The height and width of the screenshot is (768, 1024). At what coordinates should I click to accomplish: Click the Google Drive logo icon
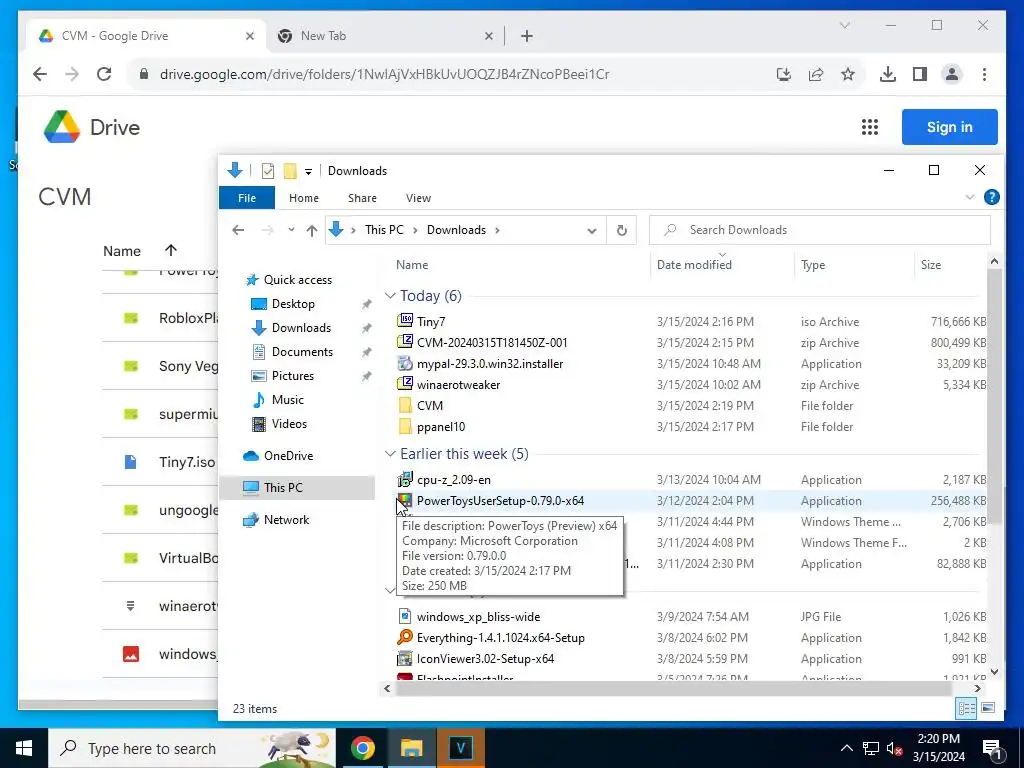[x=61, y=127]
